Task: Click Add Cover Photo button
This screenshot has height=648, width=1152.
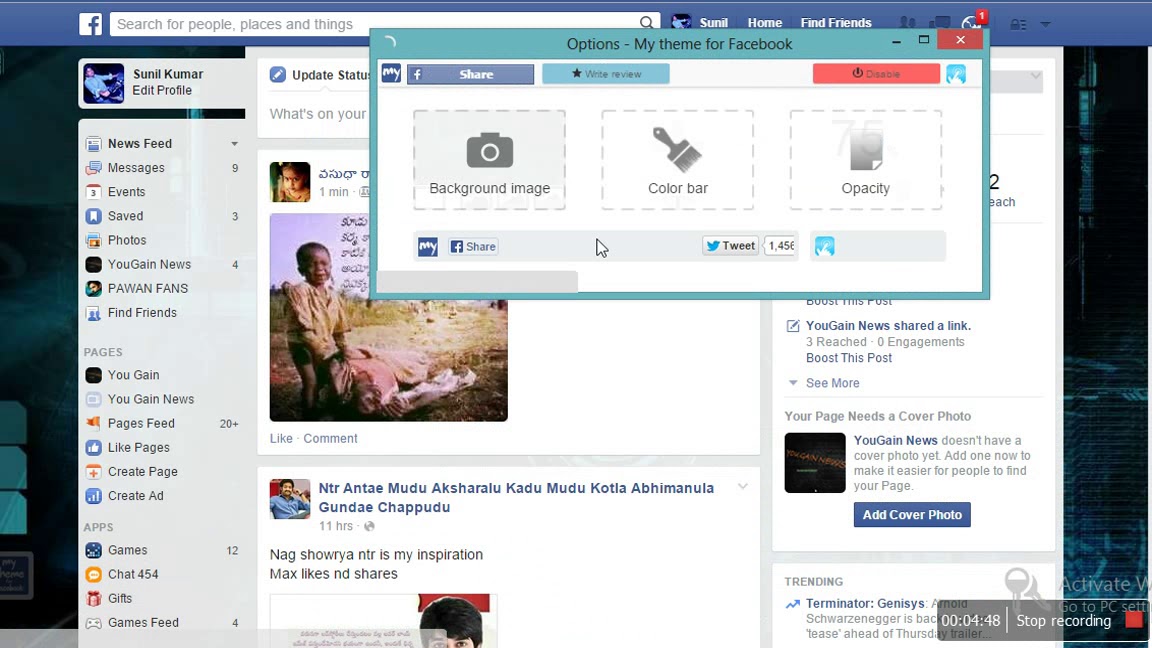Action: pos(912,514)
